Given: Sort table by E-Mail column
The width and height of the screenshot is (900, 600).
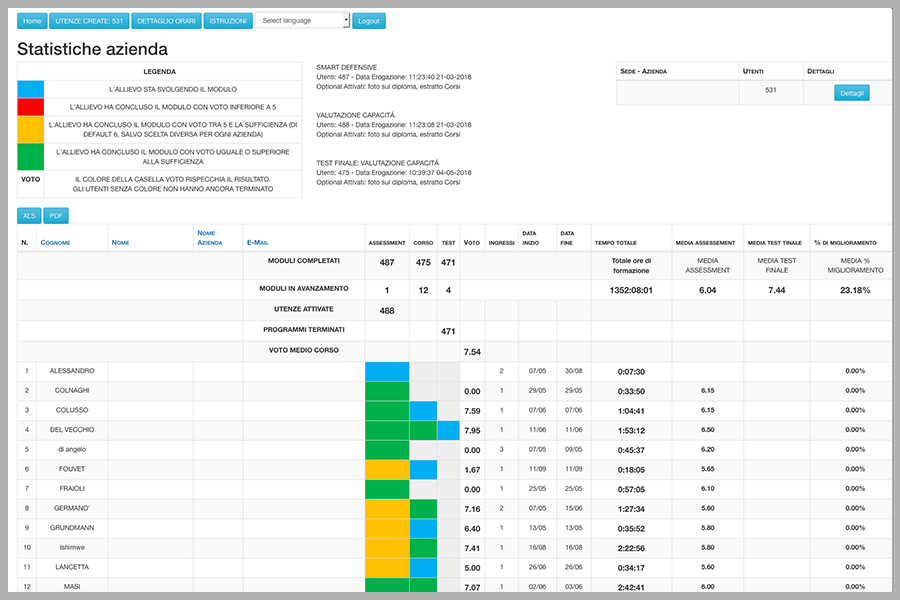Looking at the screenshot, I should pos(257,242).
